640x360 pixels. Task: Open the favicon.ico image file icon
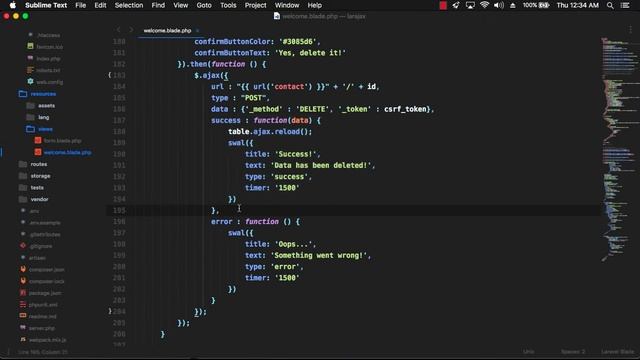coord(30,47)
